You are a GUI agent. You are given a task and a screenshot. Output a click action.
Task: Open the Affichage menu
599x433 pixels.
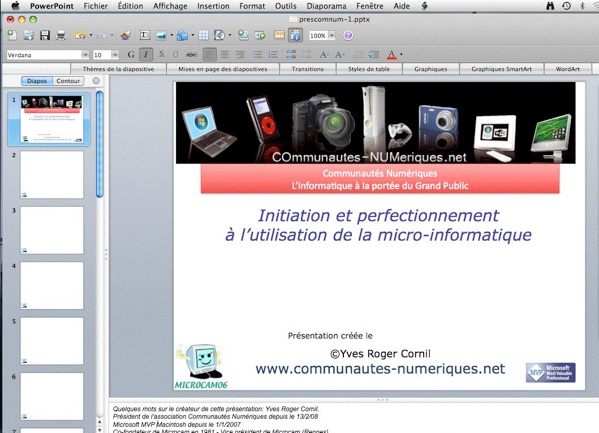tap(170, 6)
